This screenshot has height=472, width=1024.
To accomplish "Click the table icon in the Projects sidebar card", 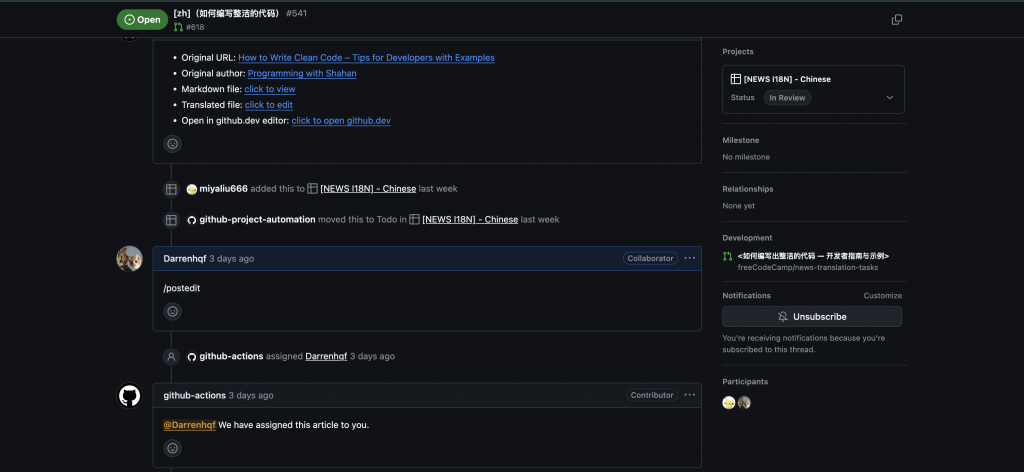I will click(x=735, y=79).
